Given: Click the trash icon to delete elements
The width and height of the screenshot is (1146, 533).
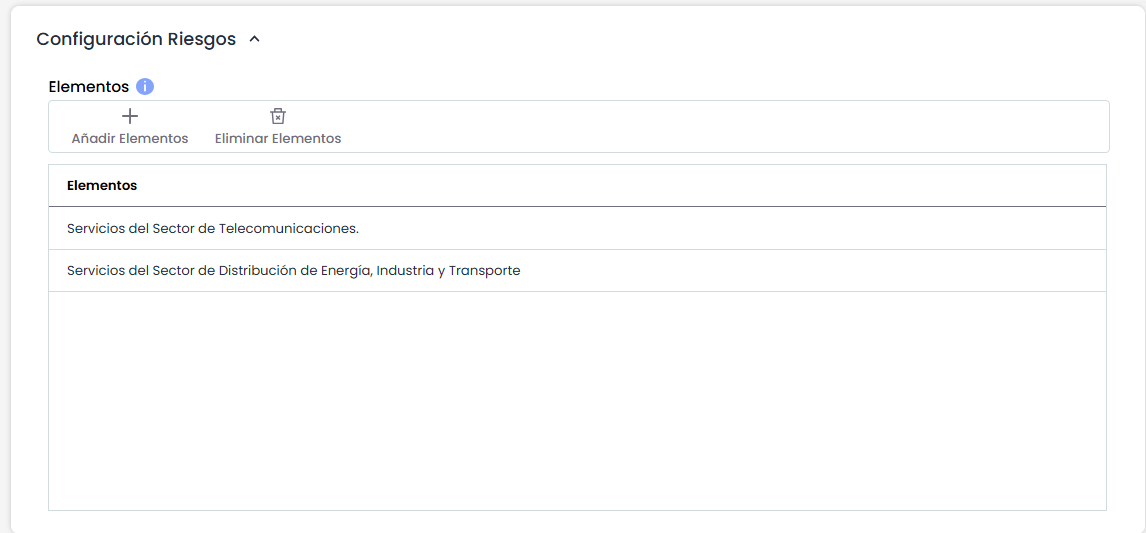Looking at the screenshot, I should point(278,116).
